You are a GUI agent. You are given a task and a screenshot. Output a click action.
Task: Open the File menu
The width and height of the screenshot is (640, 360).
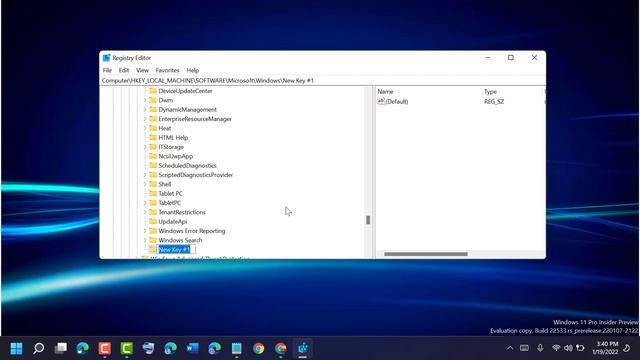pyautogui.click(x=107, y=70)
